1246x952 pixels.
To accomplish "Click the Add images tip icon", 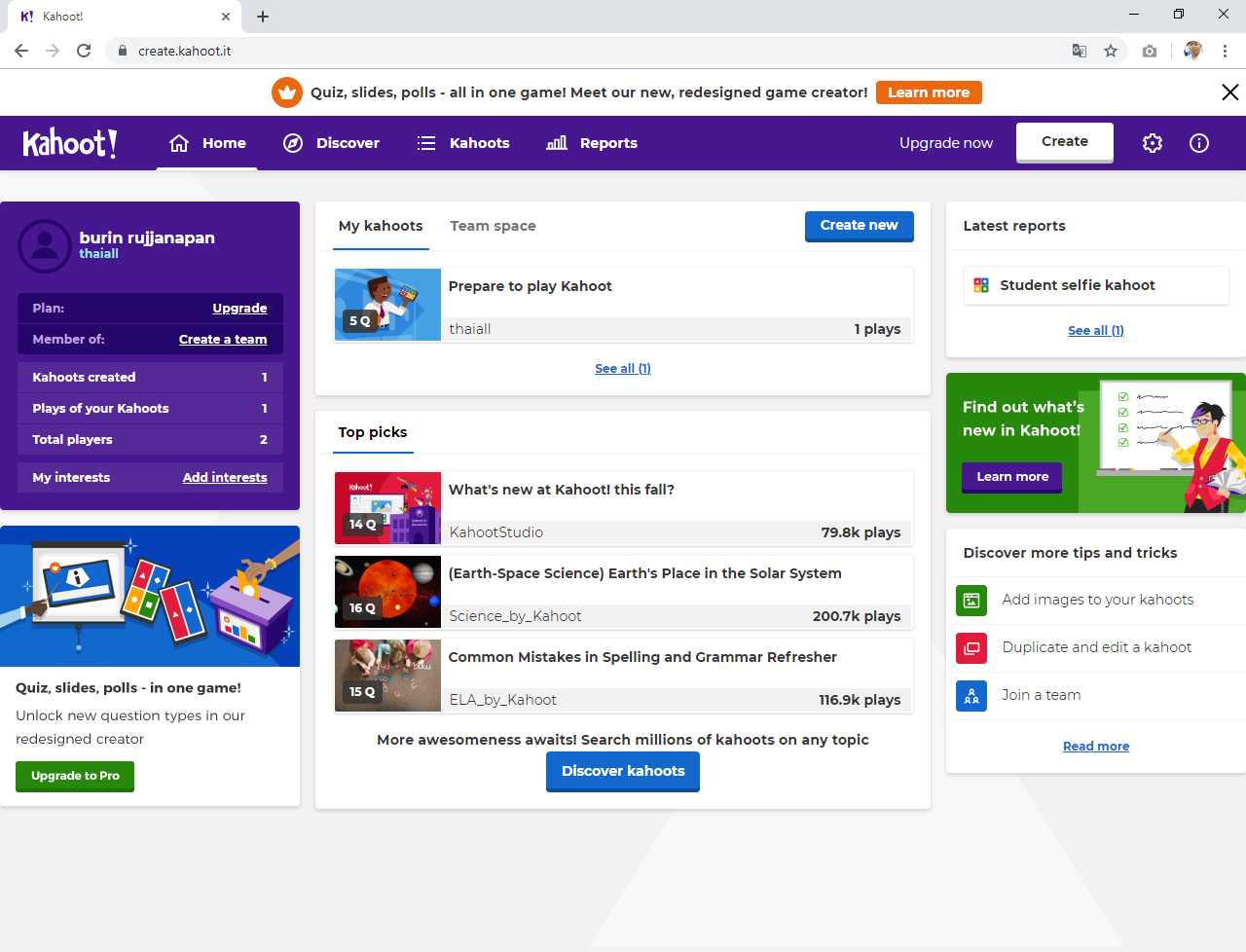I will coord(971,601).
